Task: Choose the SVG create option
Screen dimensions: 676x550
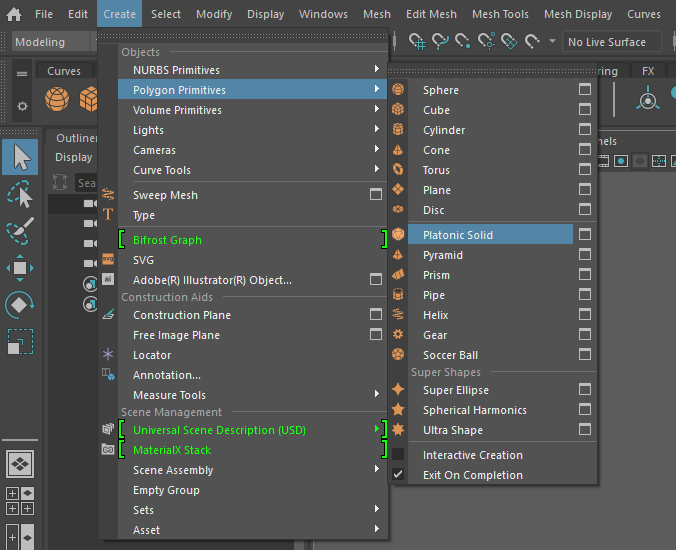Action: point(254,259)
